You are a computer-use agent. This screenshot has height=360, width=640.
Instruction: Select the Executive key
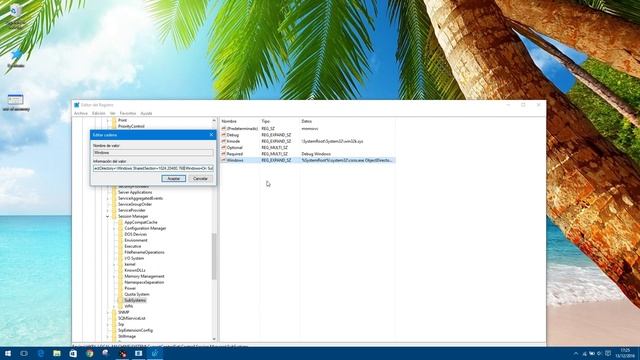tap(133, 246)
